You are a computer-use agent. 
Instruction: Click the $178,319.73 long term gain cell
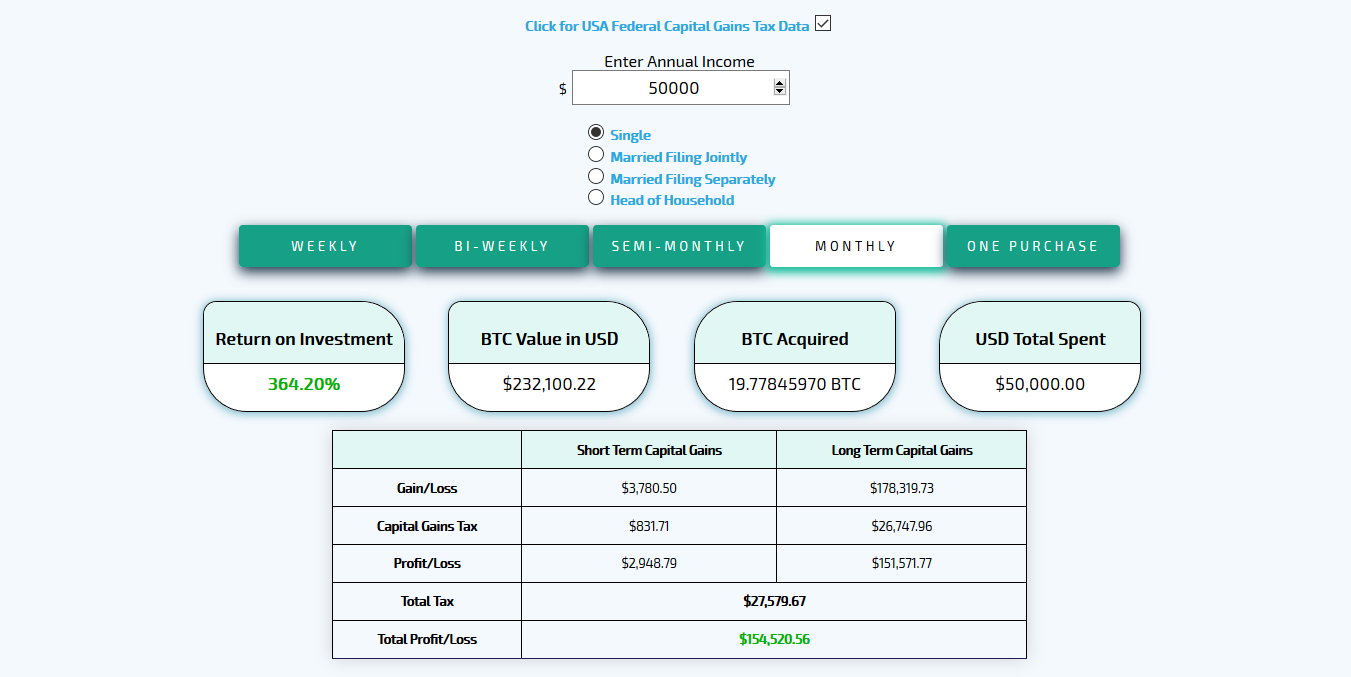pyautogui.click(x=902, y=488)
